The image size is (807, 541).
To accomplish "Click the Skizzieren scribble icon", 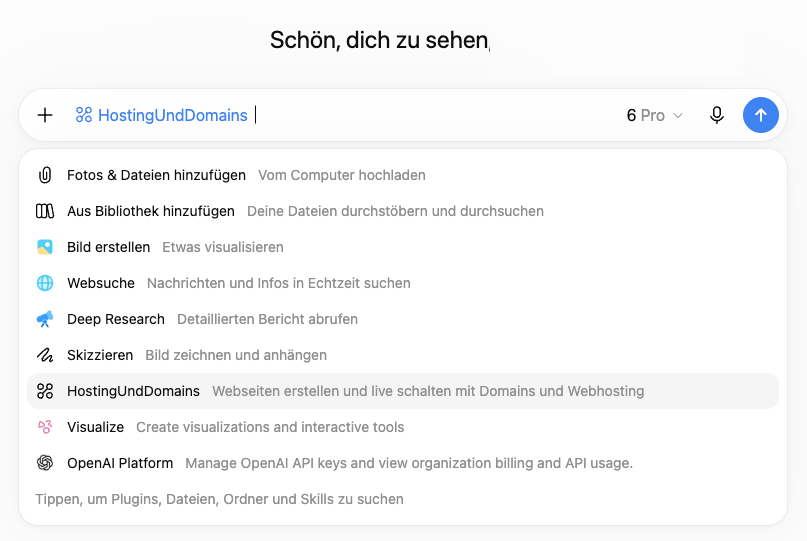I will [x=45, y=355].
